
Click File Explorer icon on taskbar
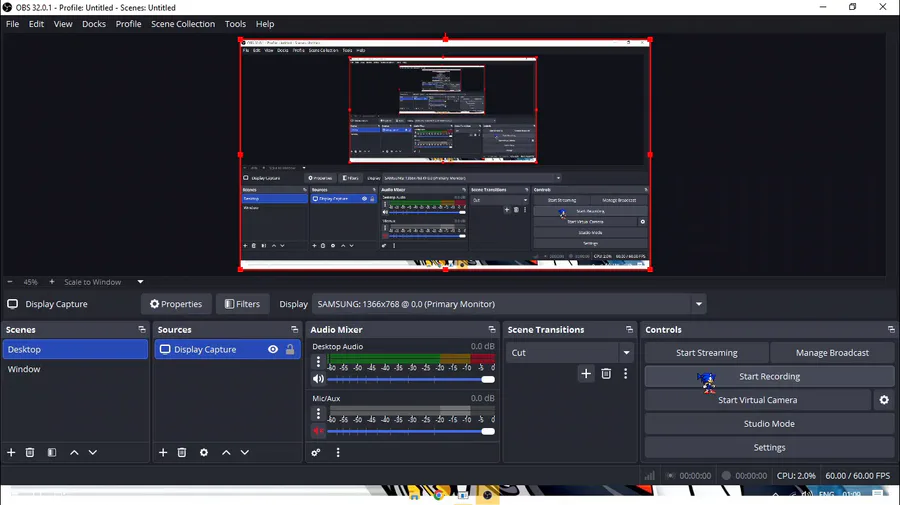pos(414,495)
